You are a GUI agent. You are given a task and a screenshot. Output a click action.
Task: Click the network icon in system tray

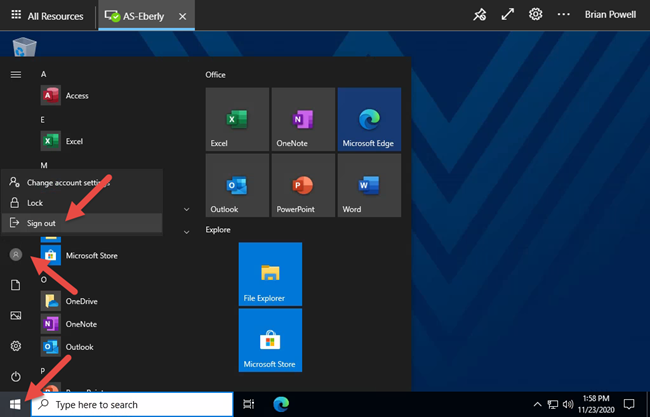tap(553, 404)
